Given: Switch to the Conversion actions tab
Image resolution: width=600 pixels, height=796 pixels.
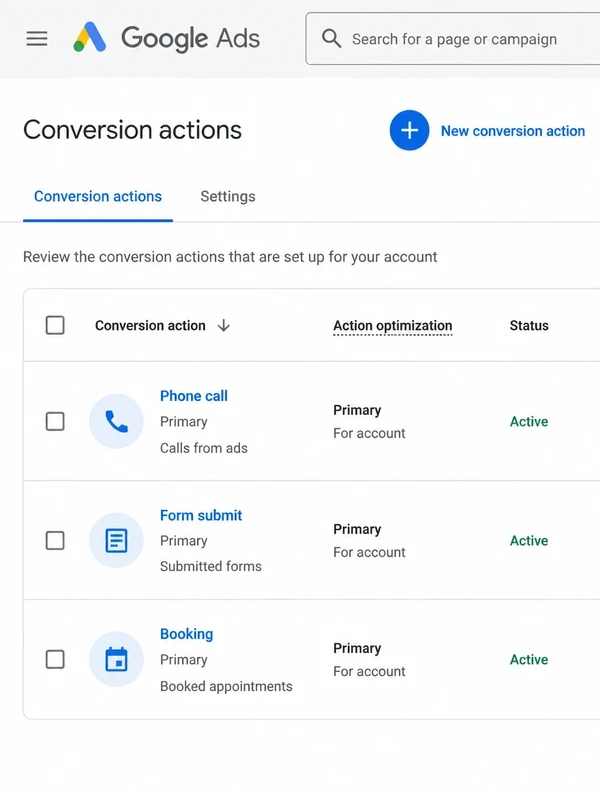Looking at the screenshot, I should 98,196.
